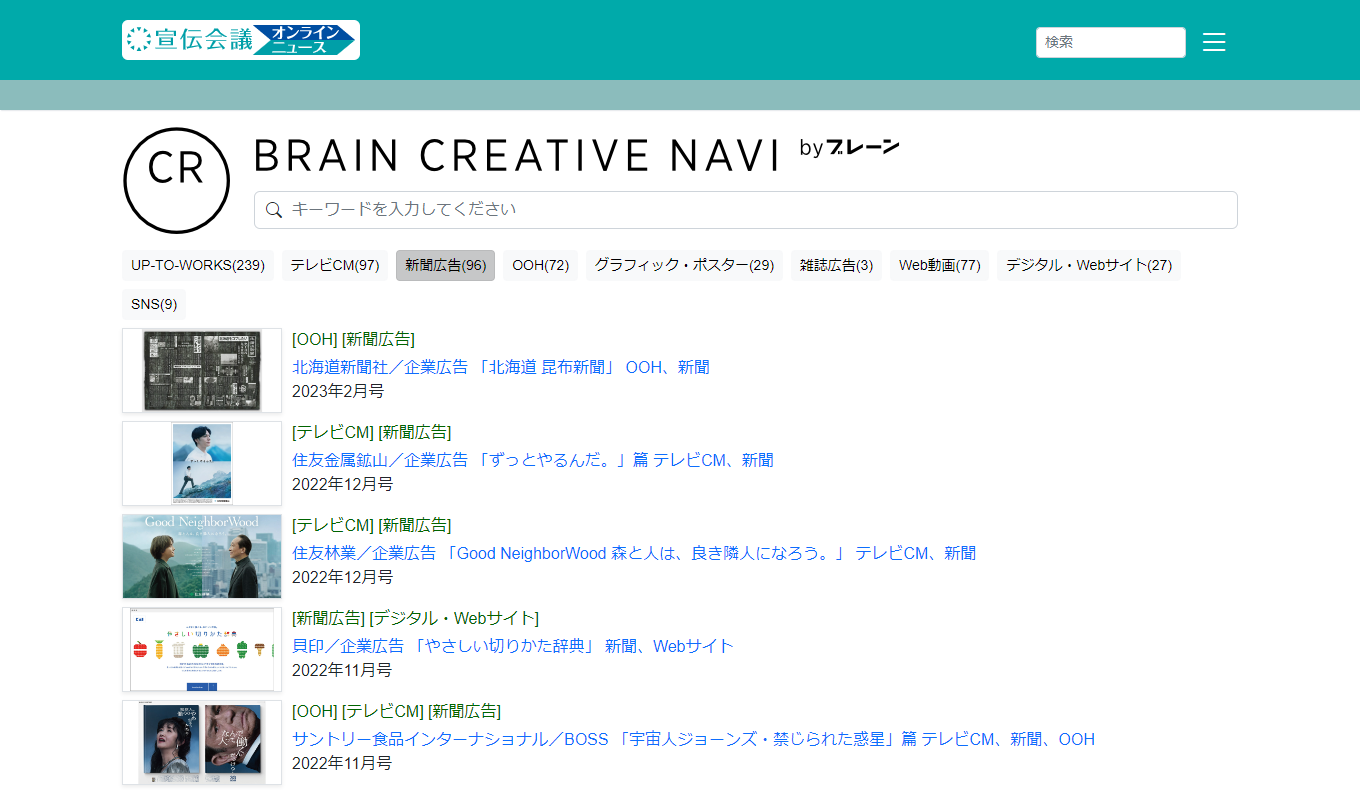Click 2022年11月号 under the サントリー BOSS link
This screenshot has height=790, width=1360.
[342, 763]
